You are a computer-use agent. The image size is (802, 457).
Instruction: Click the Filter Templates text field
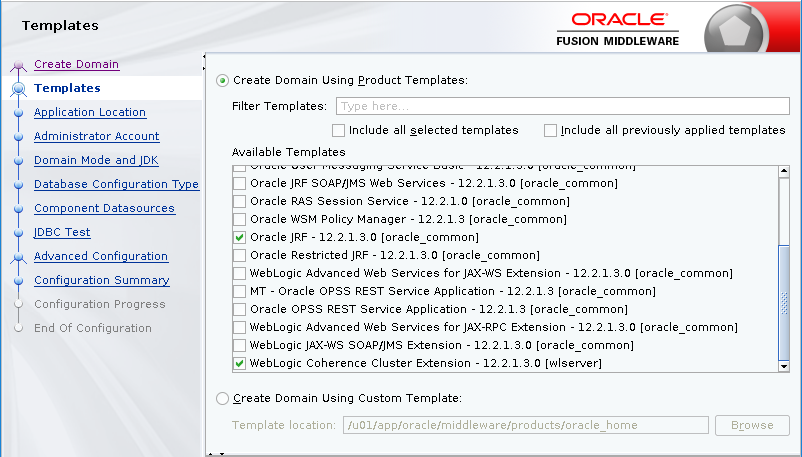coord(562,106)
